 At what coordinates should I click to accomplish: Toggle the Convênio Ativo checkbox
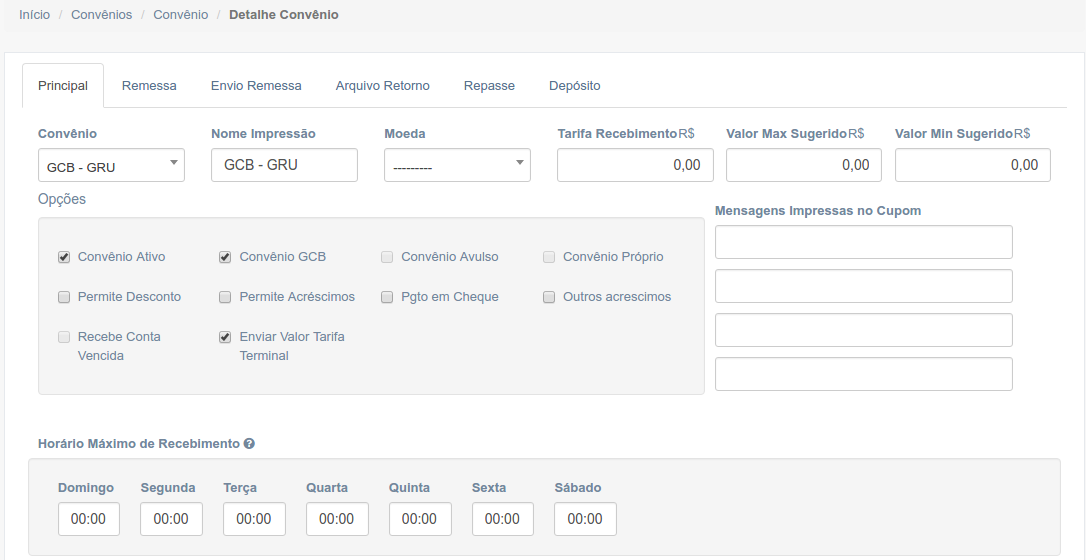pos(64,257)
